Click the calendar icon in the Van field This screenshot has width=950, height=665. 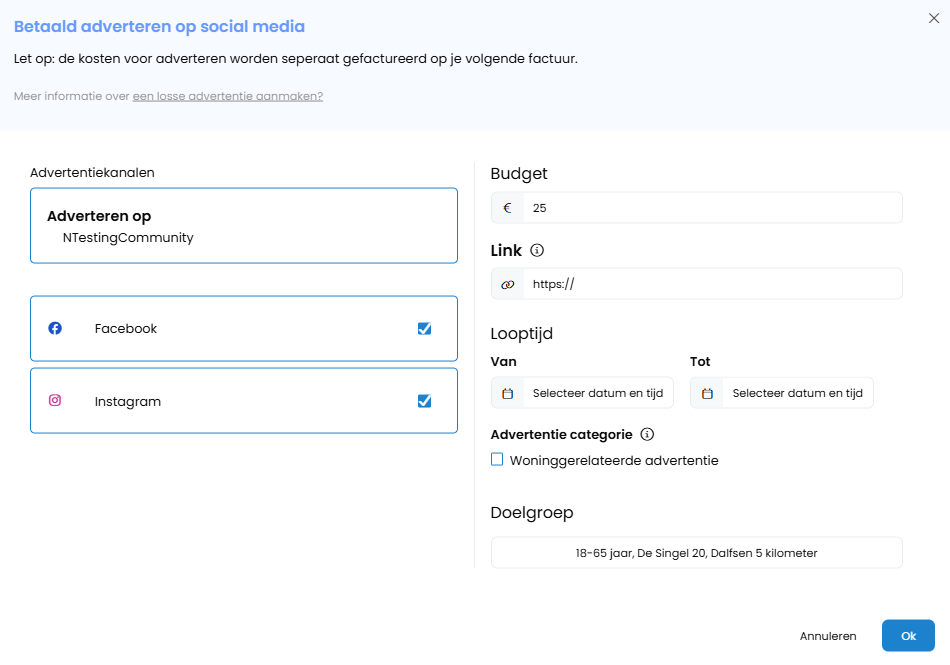[x=507, y=394]
